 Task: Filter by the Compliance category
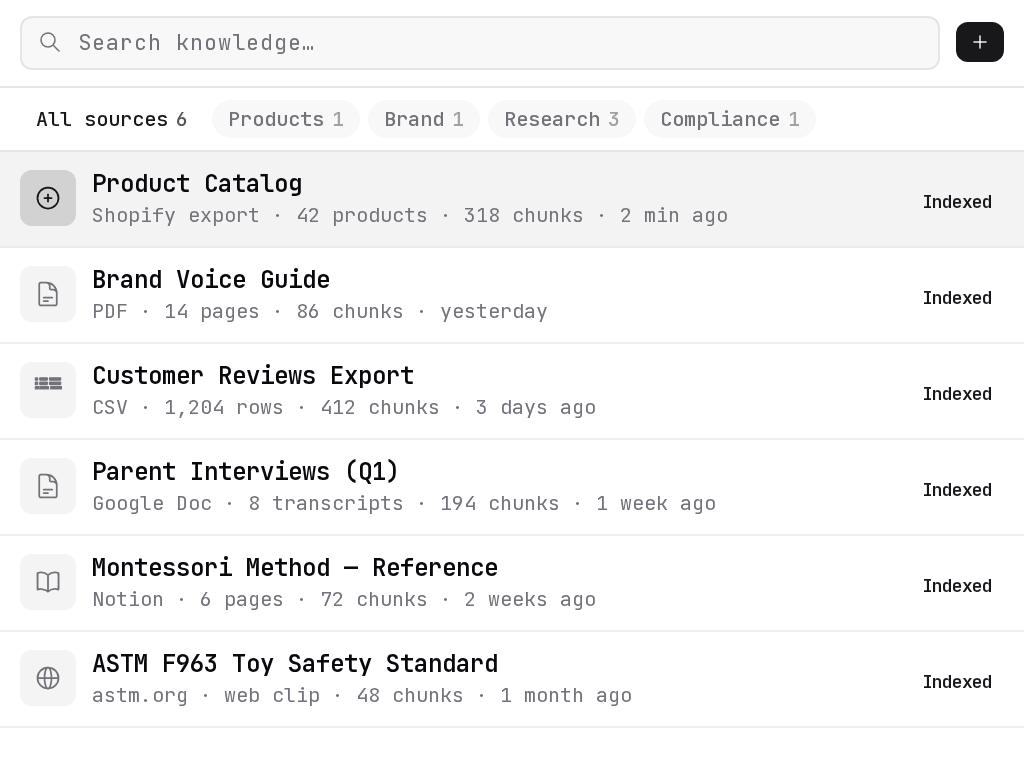click(729, 120)
